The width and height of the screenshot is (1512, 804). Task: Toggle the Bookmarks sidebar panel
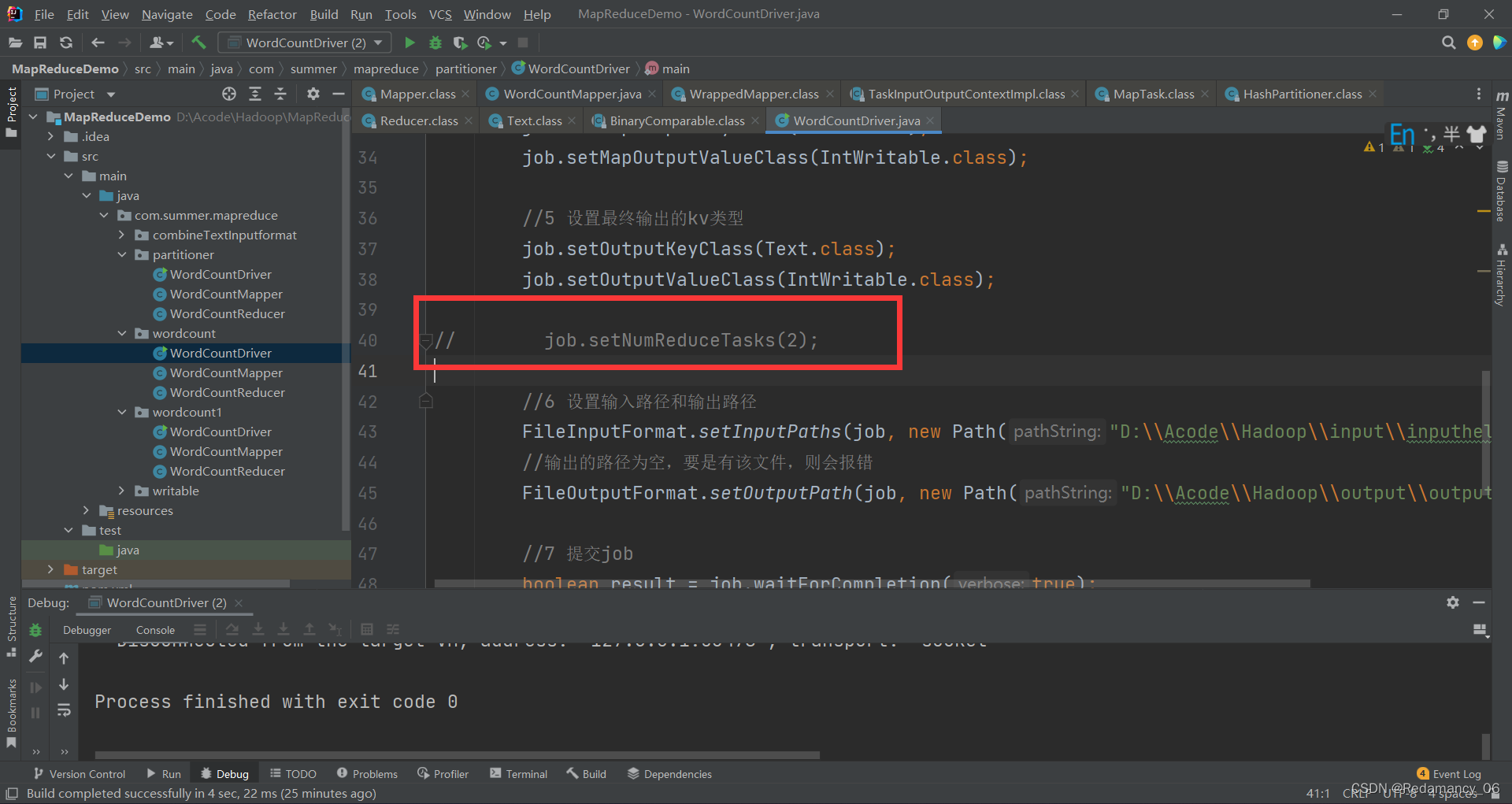pos(11,713)
